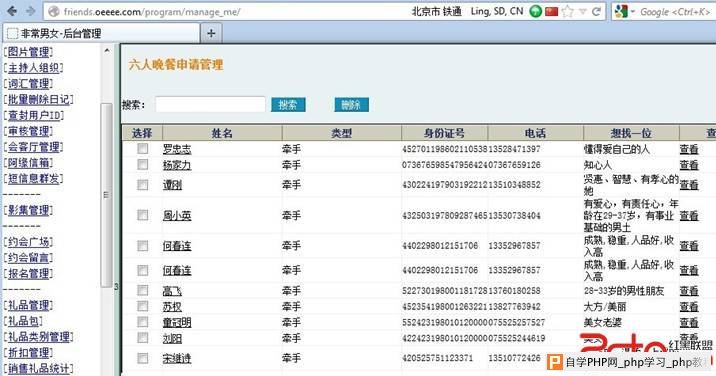Reload the page with the refresh icon
Viewport: 716px width, 376px height.
pos(596,11)
